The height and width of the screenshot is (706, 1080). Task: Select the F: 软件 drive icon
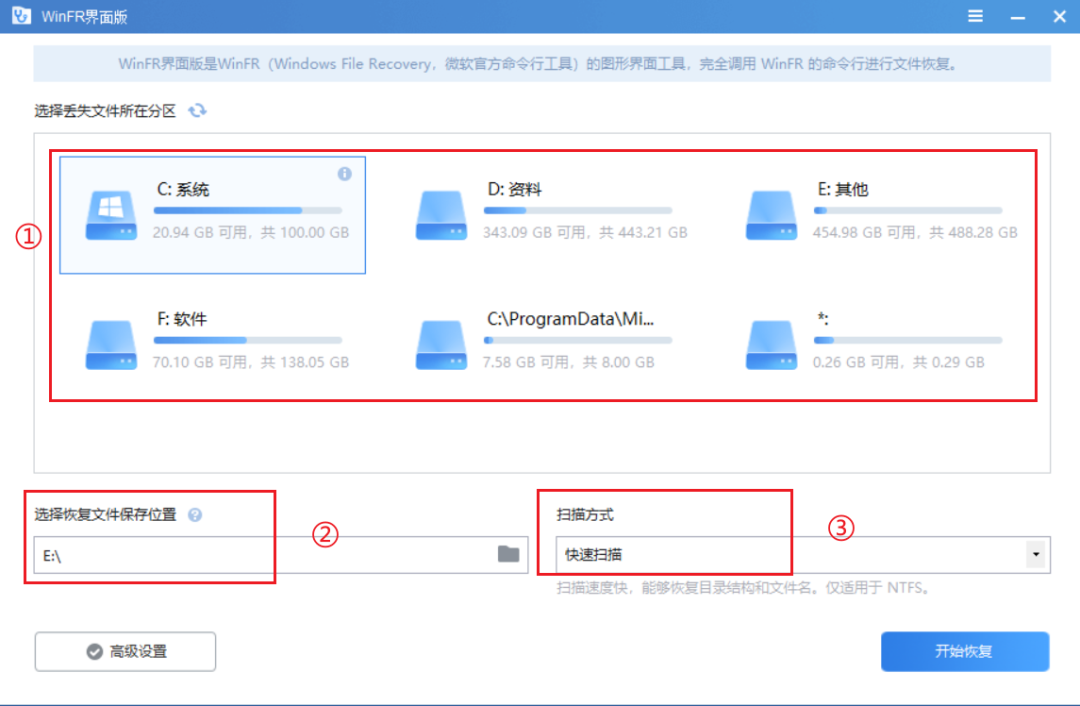(x=111, y=345)
